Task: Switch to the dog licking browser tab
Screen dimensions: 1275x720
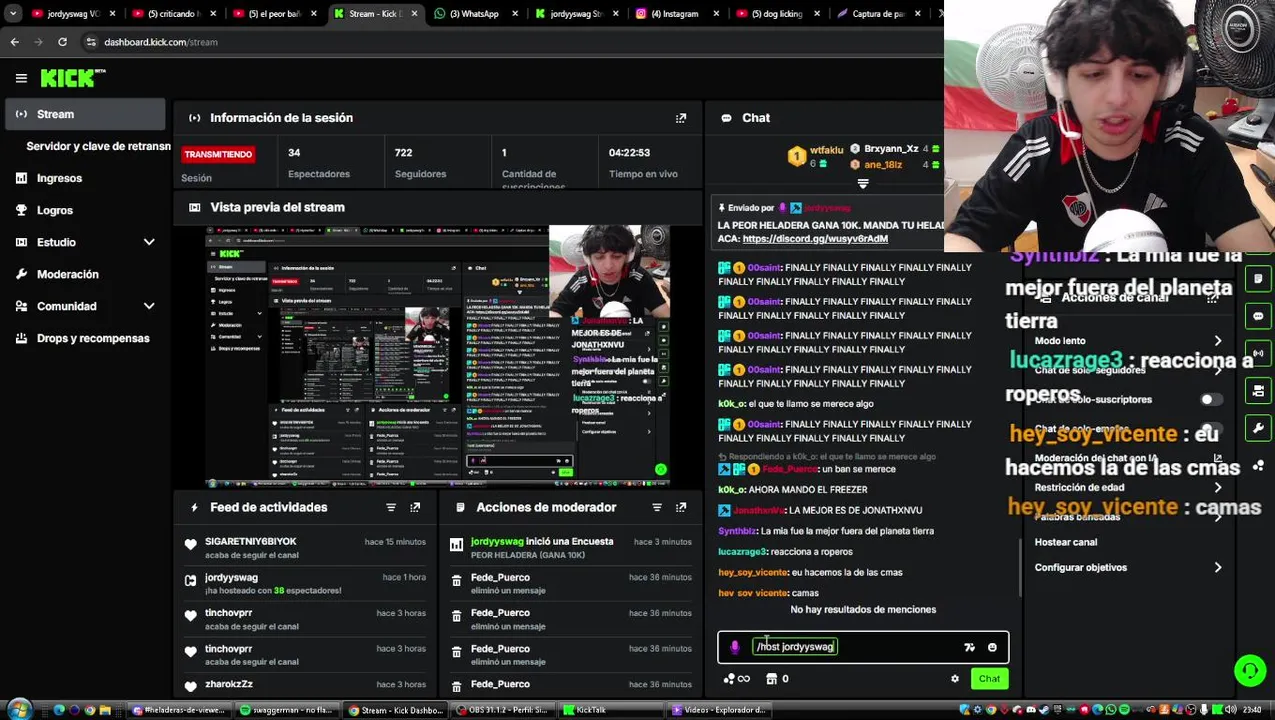Action: (776, 14)
